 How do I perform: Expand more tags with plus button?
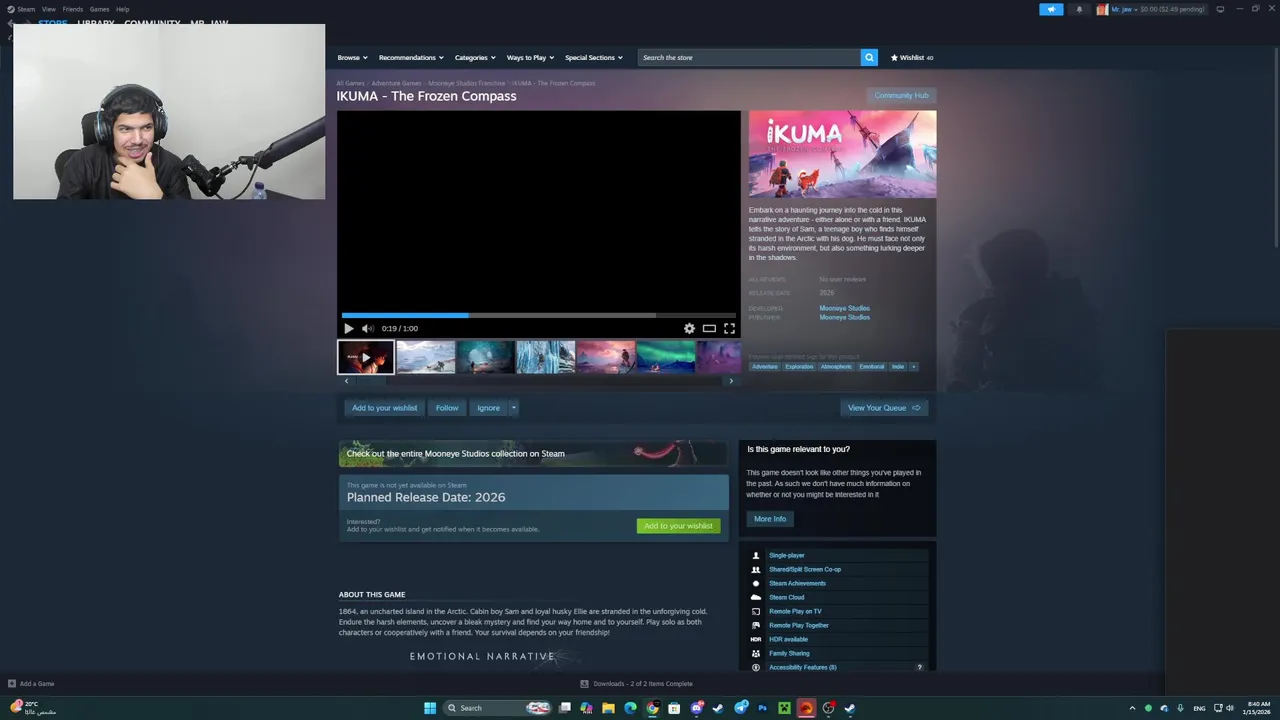point(913,366)
